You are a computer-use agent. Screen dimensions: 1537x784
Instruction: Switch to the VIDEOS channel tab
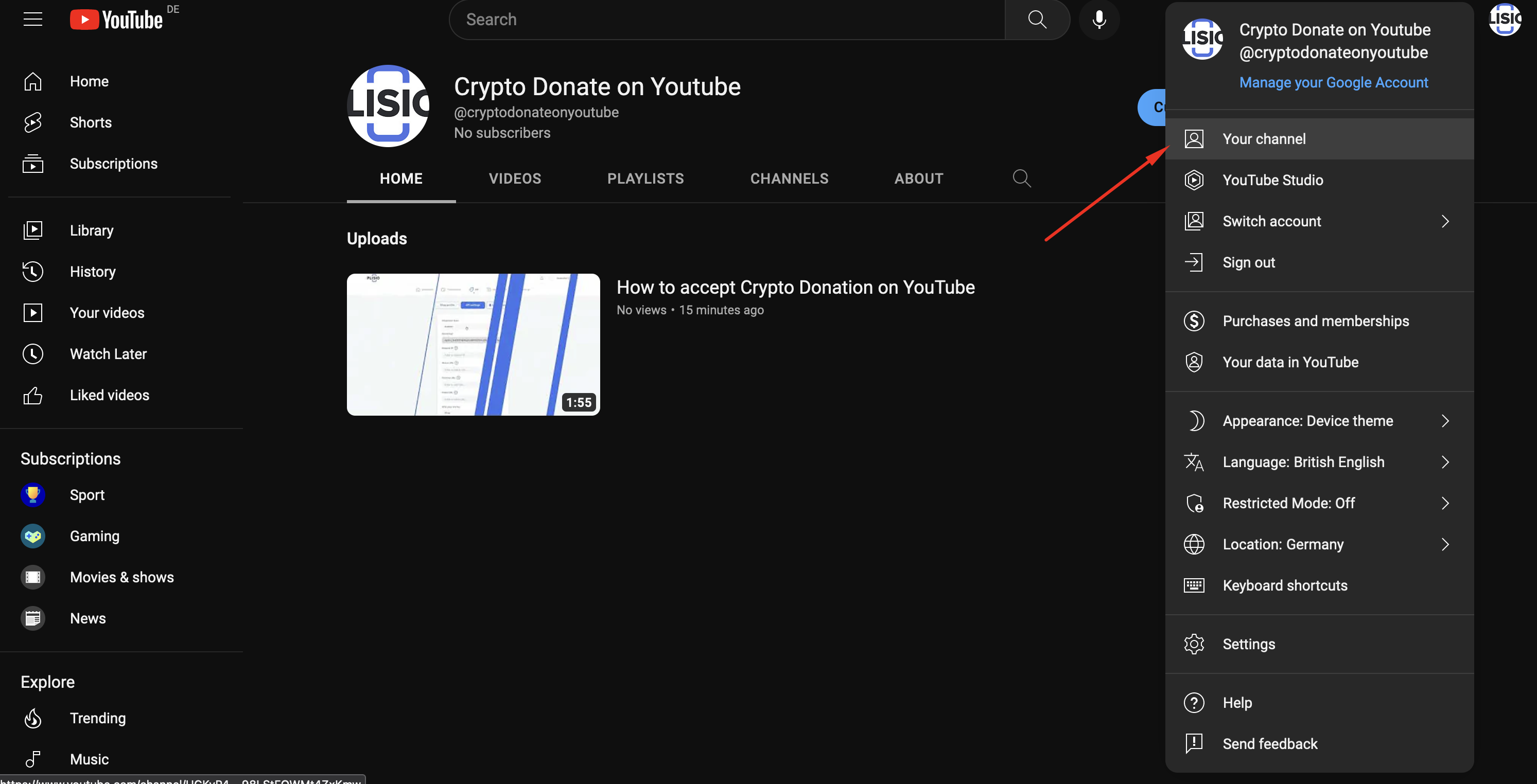tap(515, 179)
